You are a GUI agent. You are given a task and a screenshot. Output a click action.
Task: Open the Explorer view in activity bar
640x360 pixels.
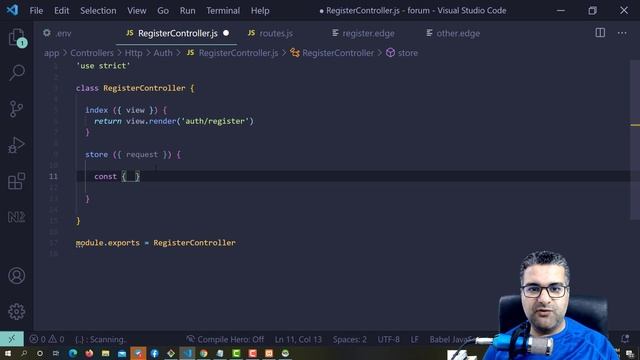16,37
